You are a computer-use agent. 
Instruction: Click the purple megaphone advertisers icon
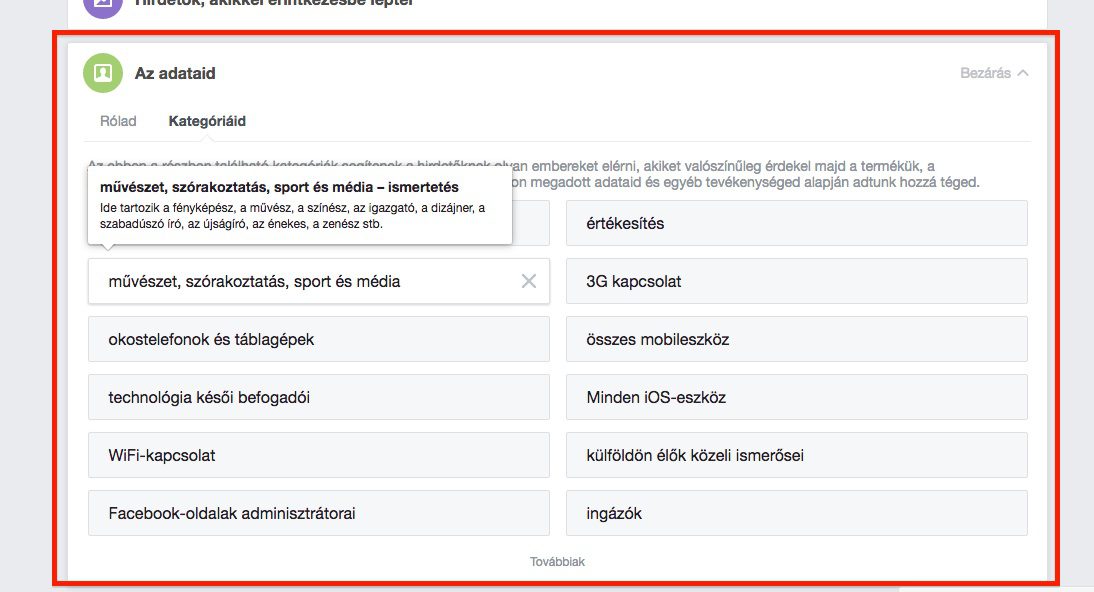pos(102,2)
